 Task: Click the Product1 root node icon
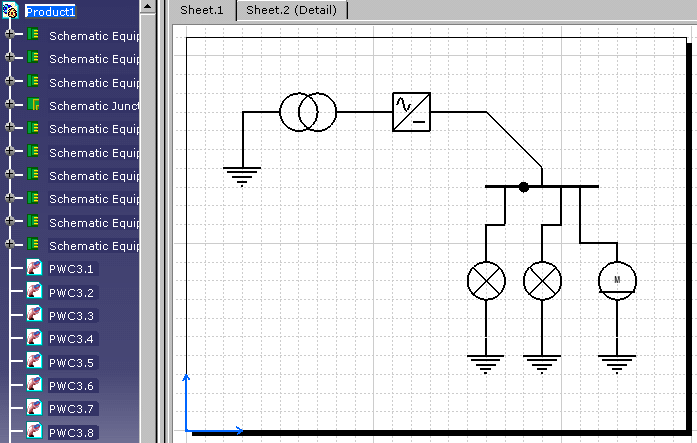[12, 11]
